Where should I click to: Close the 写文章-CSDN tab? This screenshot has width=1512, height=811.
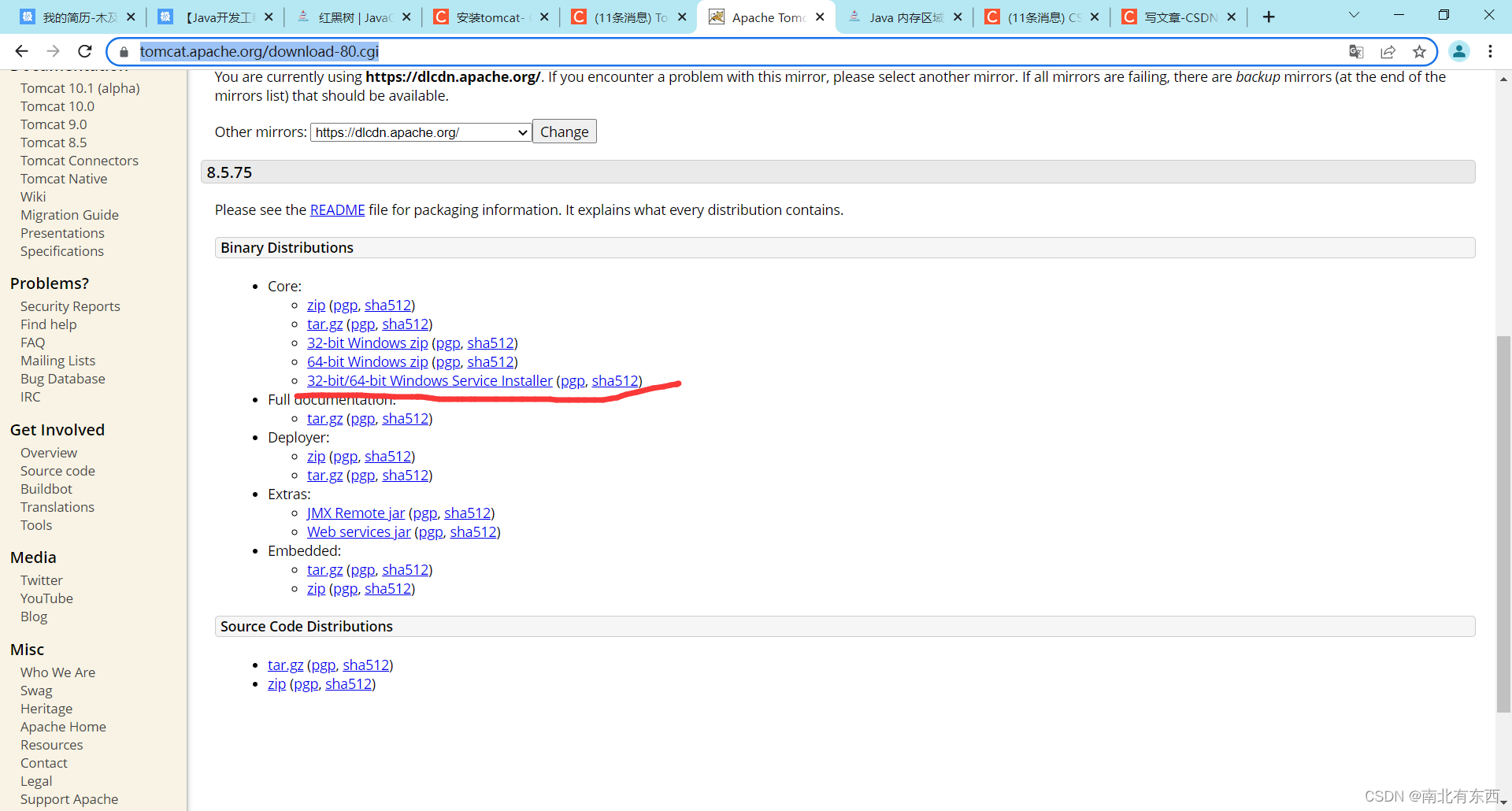(x=1232, y=17)
